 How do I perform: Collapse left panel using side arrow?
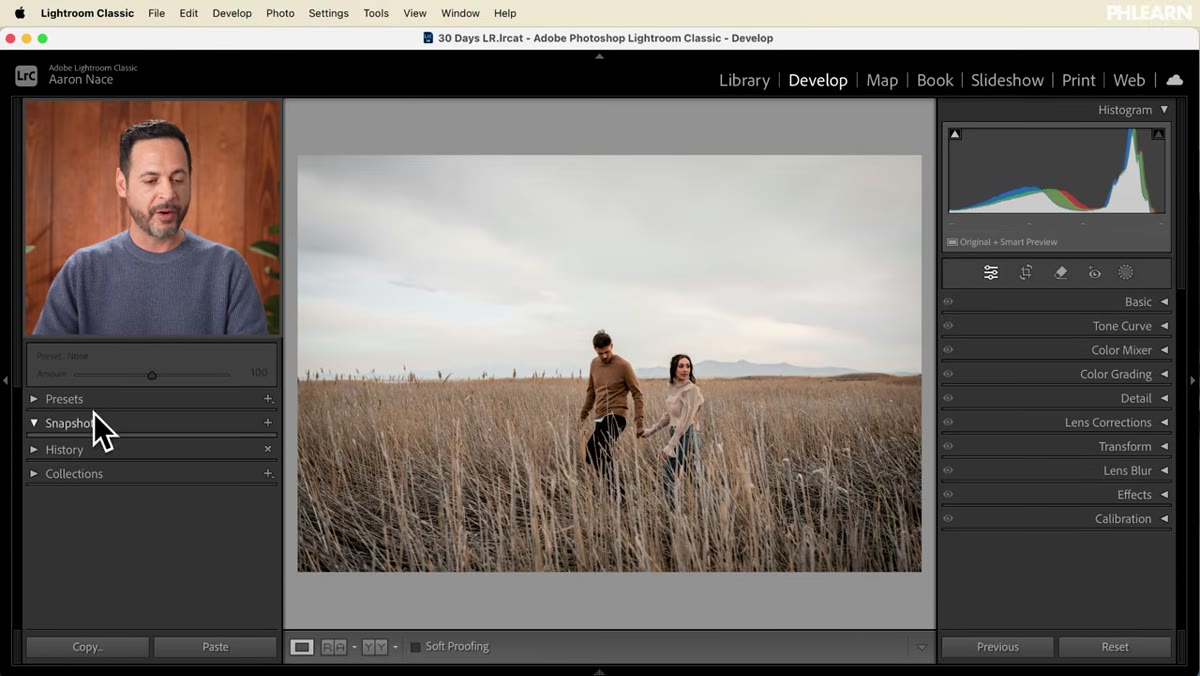(x=5, y=380)
